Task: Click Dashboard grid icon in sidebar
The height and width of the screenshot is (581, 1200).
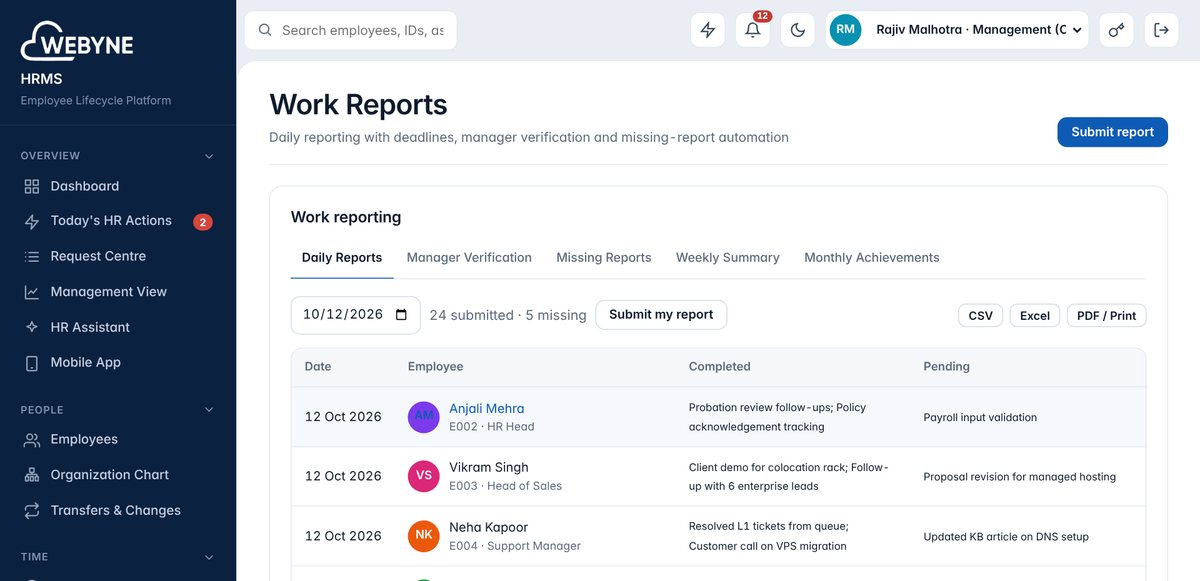Action: (x=32, y=186)
